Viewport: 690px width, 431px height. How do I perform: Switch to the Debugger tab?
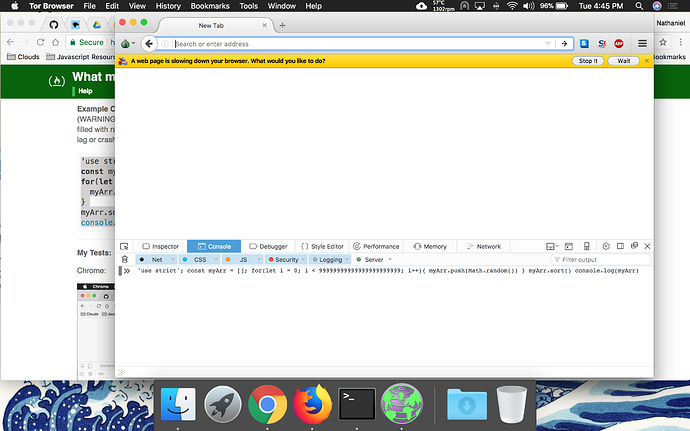point(268,247)
